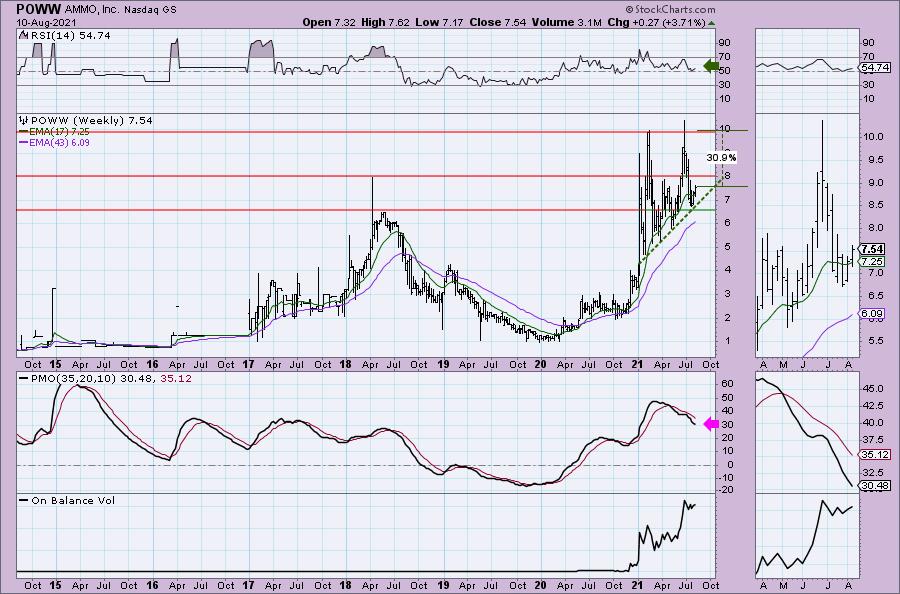Click the '30.9%' target annotation label

[x=721, y=157]
